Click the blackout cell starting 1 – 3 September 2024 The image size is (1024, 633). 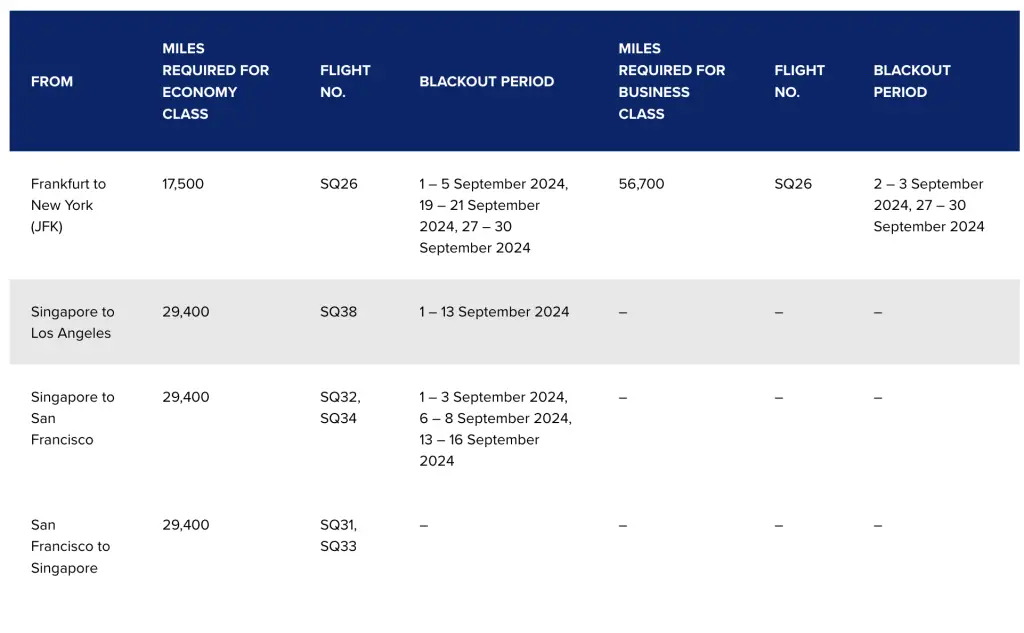click(495, 429)
